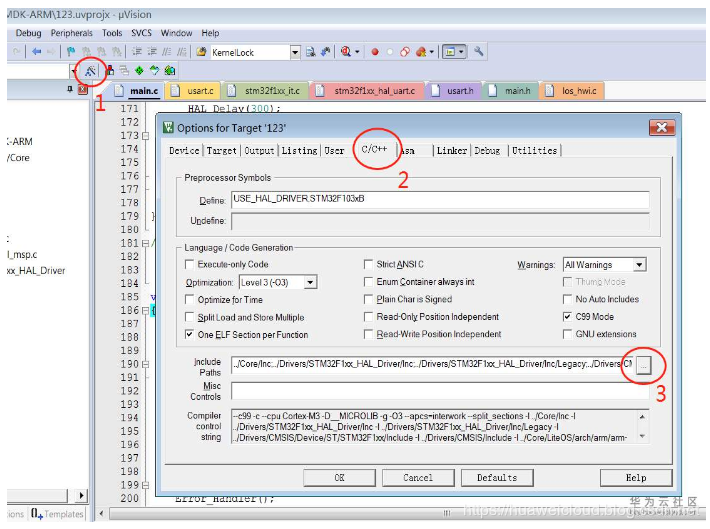
Task: Launch Pack Installer icon
Action: tap(170, 70)
